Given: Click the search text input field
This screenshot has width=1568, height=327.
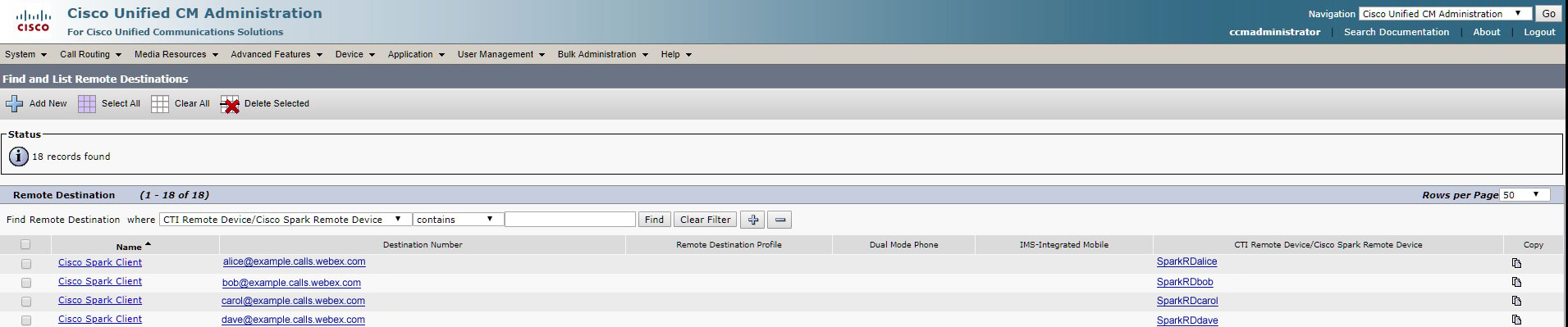Looking at the screenshot, I should [x=570, y=220].
